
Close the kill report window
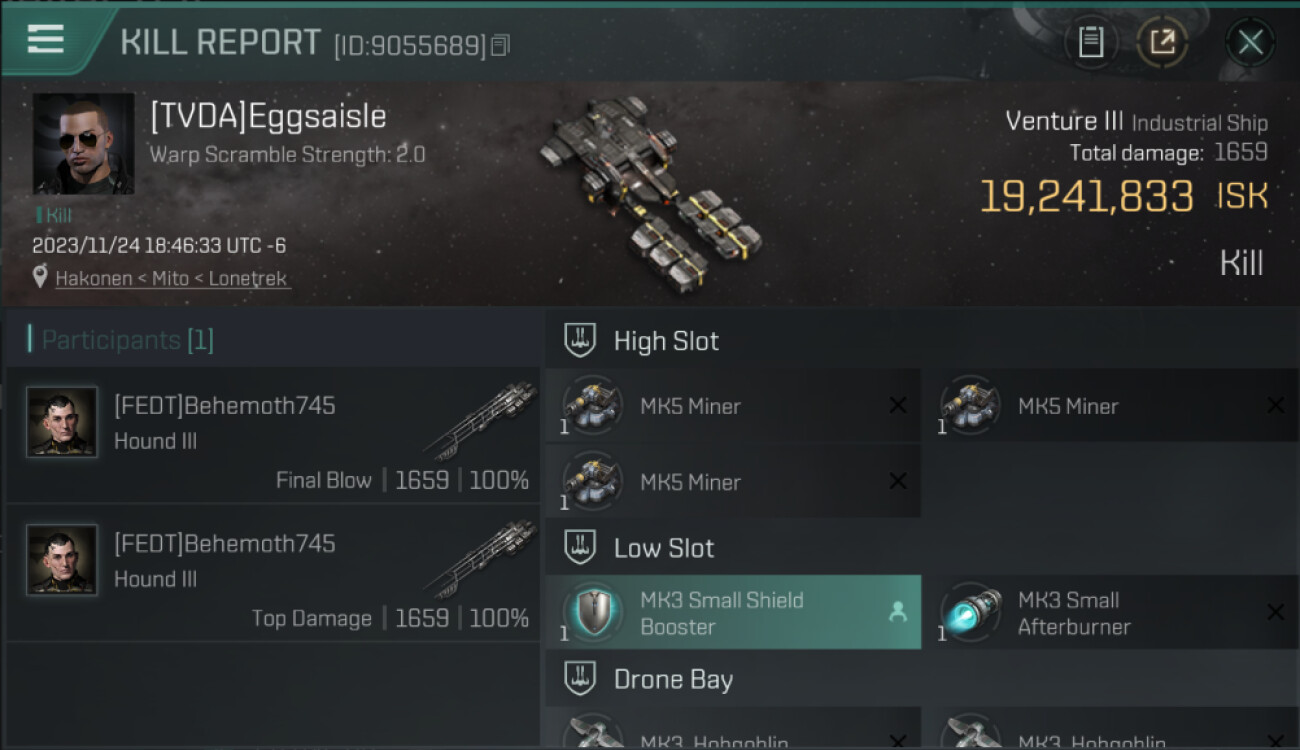pos(1250,42)
